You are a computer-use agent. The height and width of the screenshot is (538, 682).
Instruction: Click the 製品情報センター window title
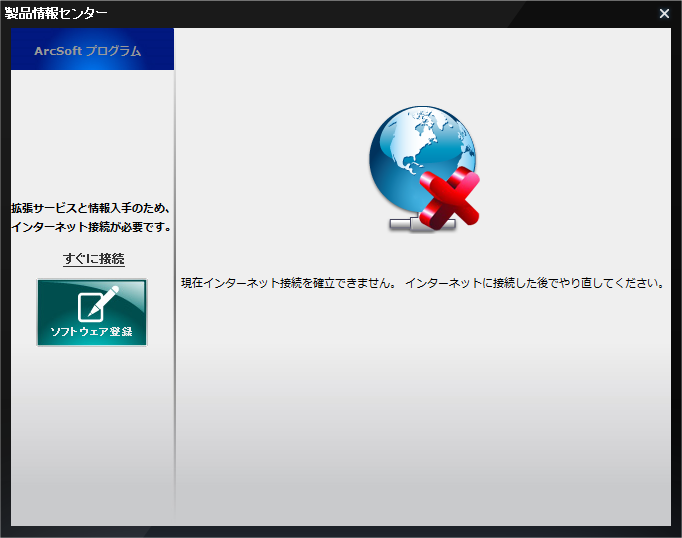click(x=56, y=13)
